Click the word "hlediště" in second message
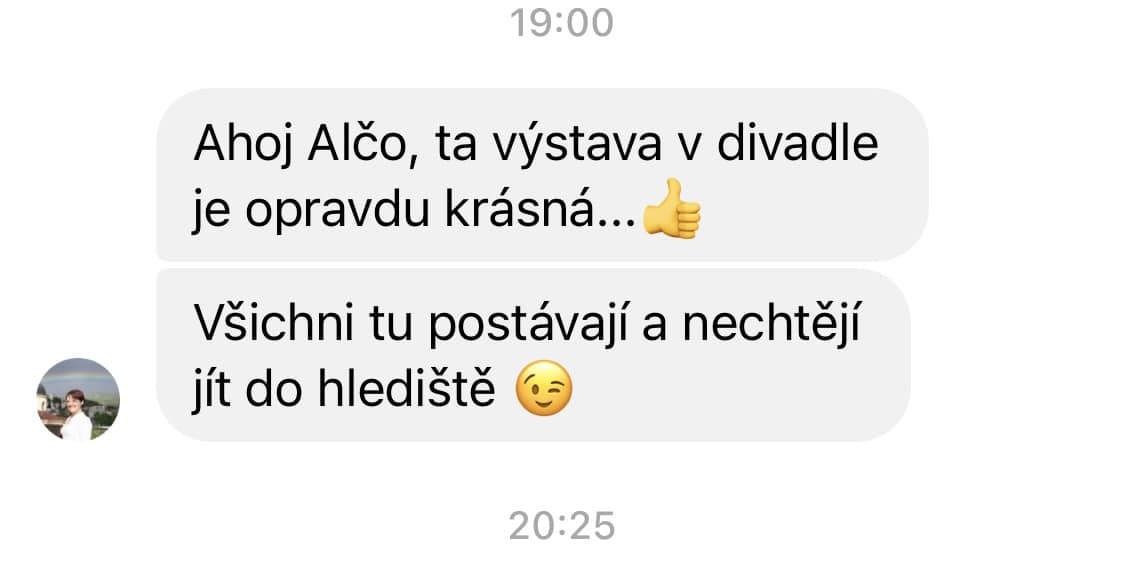1125x575 pixels. point(407,389)
